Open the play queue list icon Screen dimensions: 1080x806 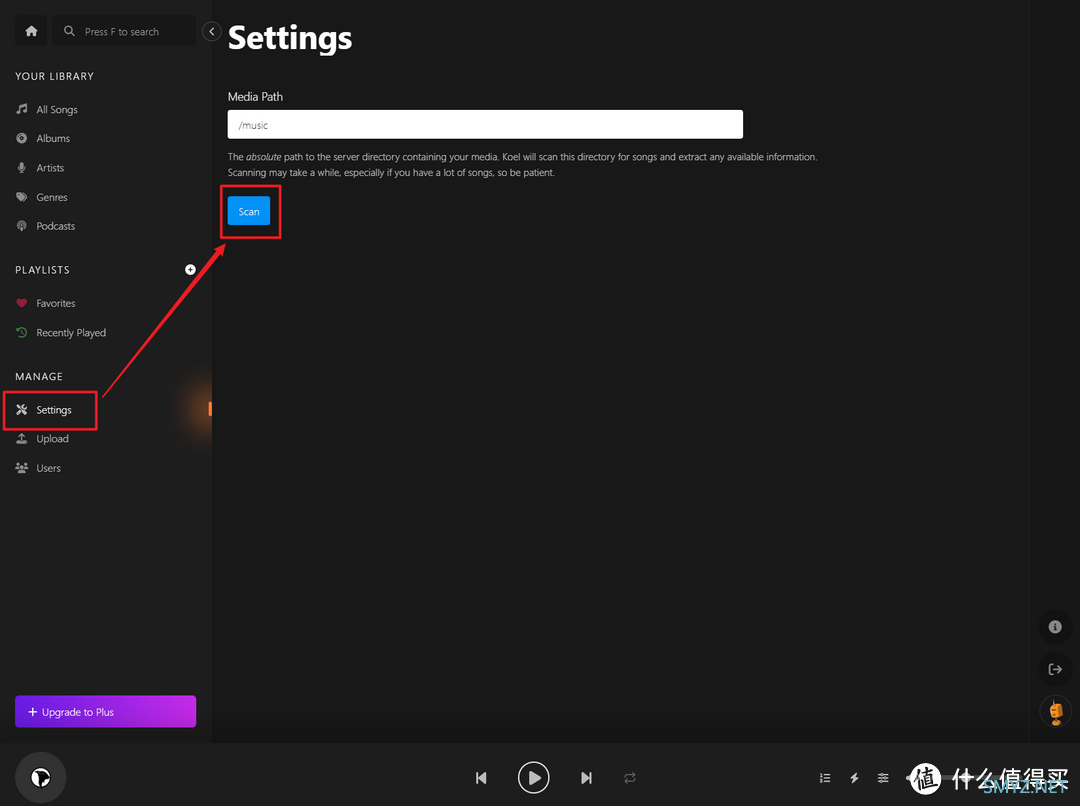click(x=825, y=778)
